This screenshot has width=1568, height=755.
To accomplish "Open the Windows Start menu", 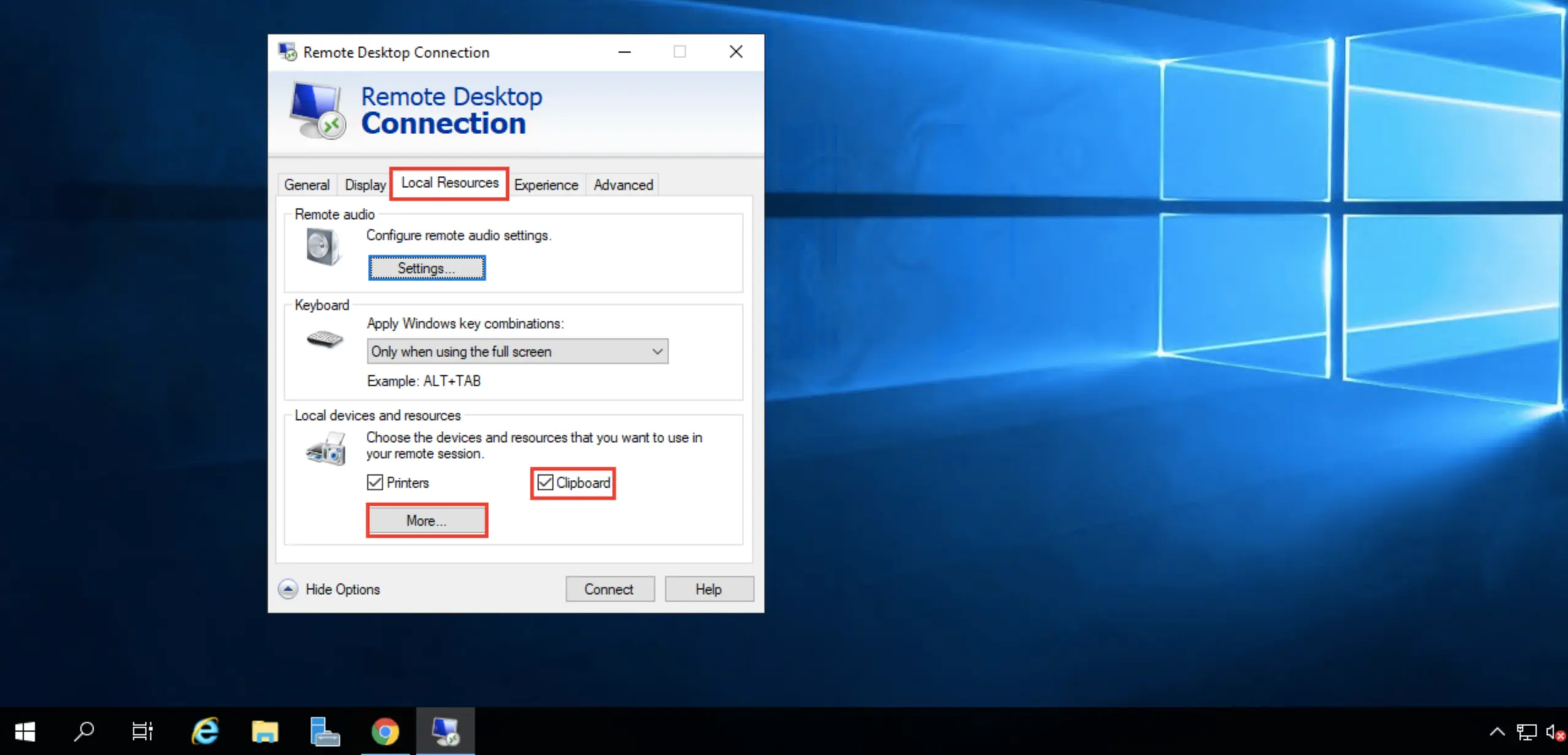I will coord(25,731).
